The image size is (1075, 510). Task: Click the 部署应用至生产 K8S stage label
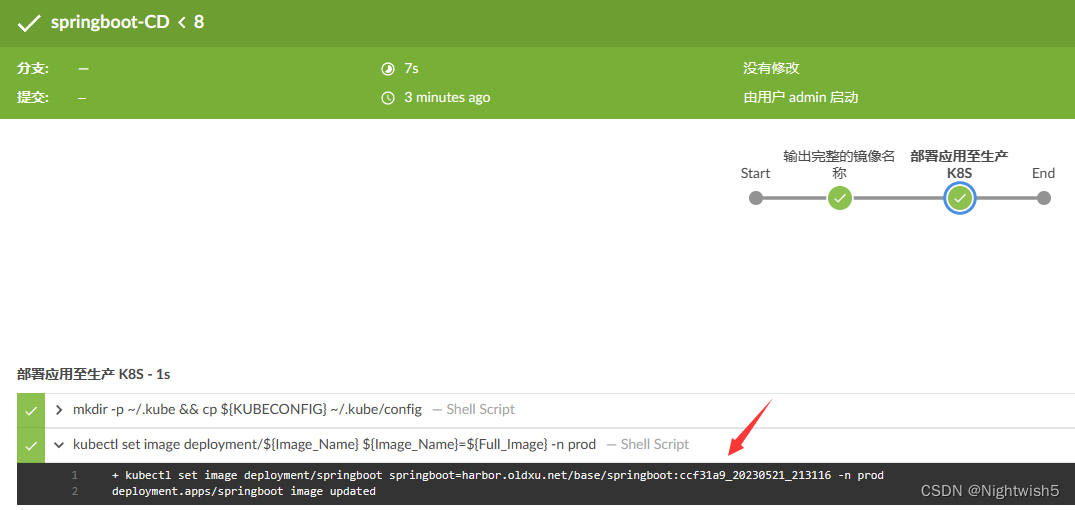click(x=959, y=165)
